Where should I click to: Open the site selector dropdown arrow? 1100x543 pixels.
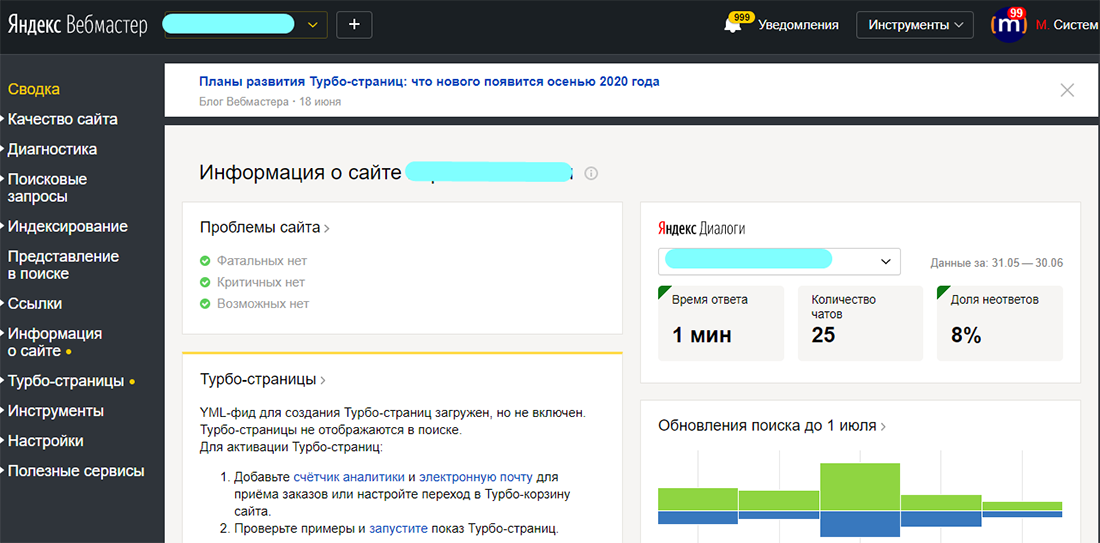pos(313,25)
